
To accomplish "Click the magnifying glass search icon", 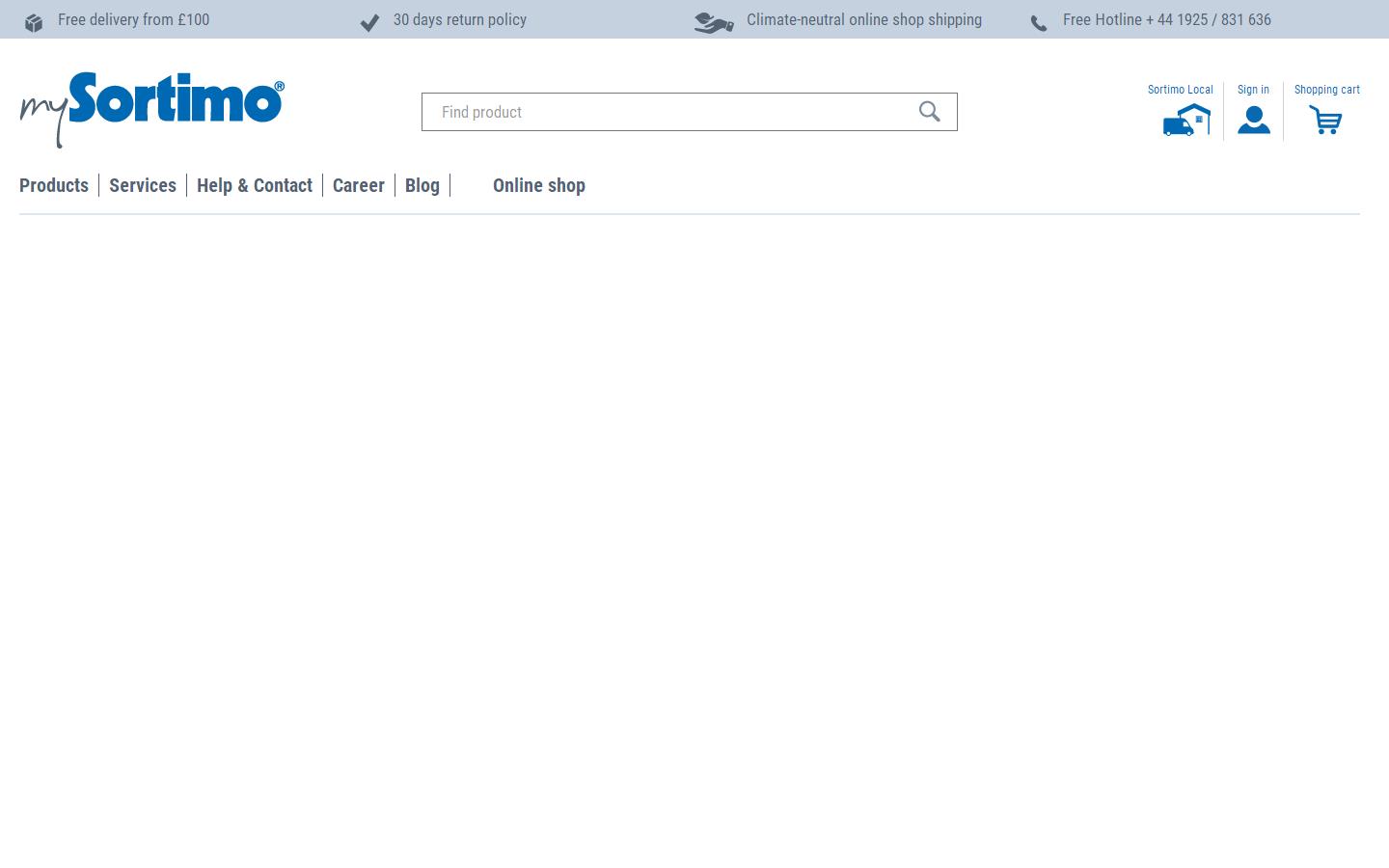I will click(x=929, y=112).
